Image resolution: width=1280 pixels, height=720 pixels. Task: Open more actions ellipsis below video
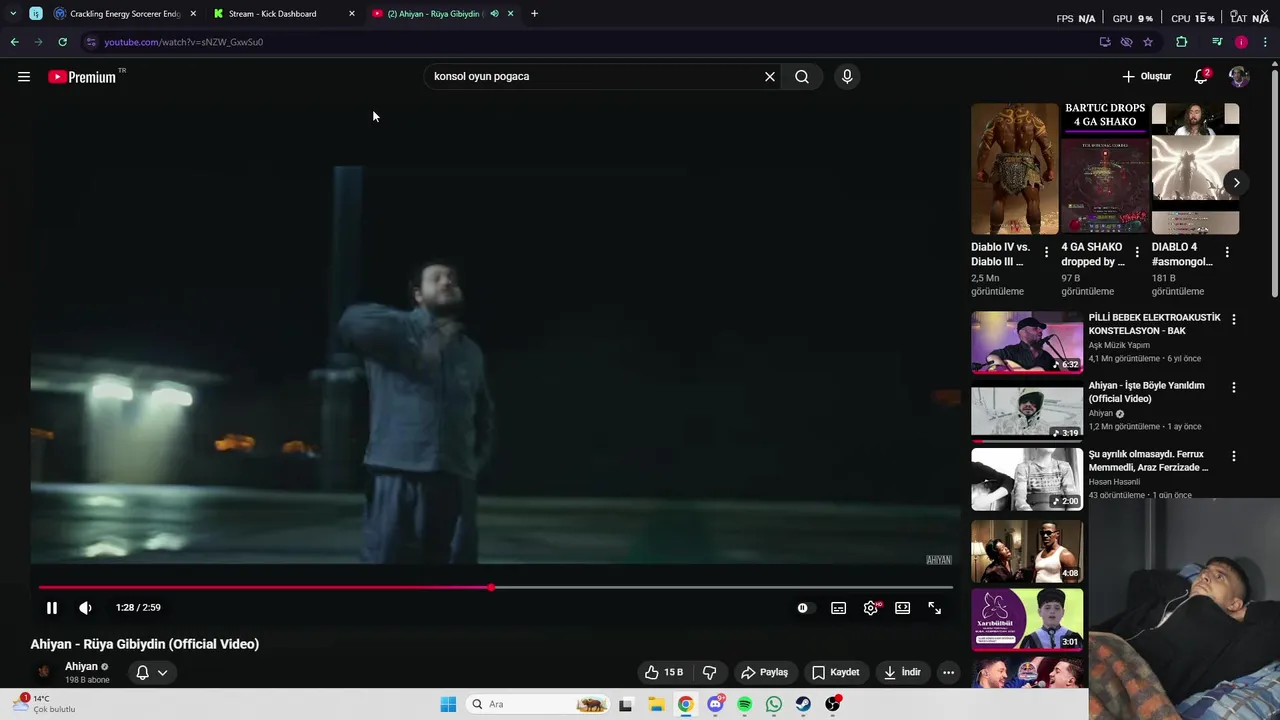[949, 672]
